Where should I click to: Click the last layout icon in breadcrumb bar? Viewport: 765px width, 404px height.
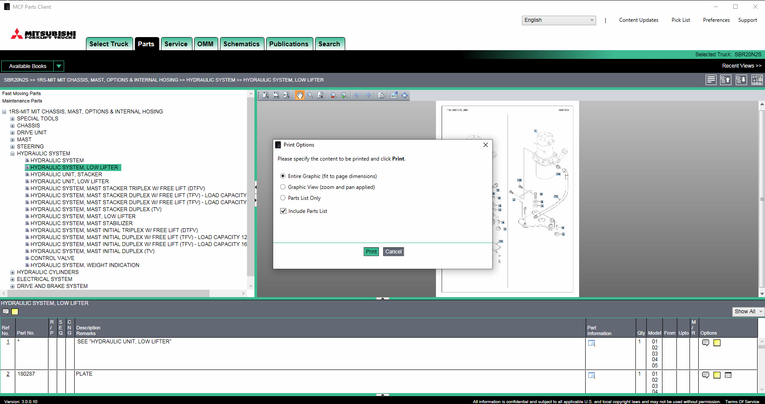pyautogui.click(x=756, y=80)
